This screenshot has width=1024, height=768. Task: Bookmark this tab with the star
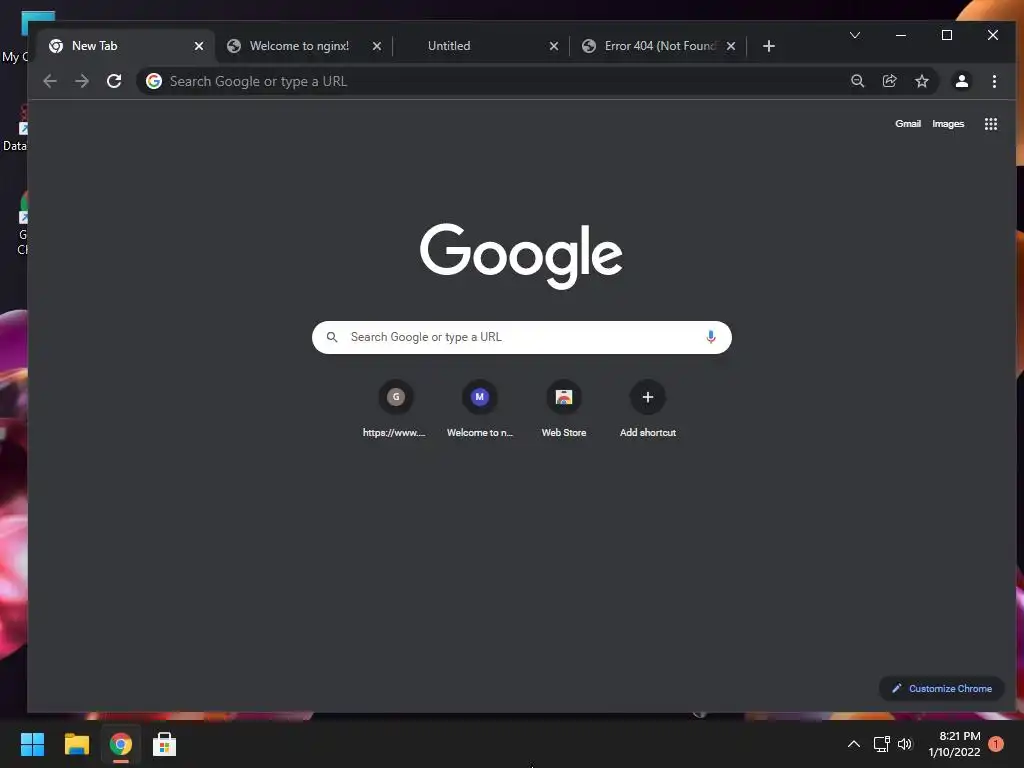(x=921, y=81)
